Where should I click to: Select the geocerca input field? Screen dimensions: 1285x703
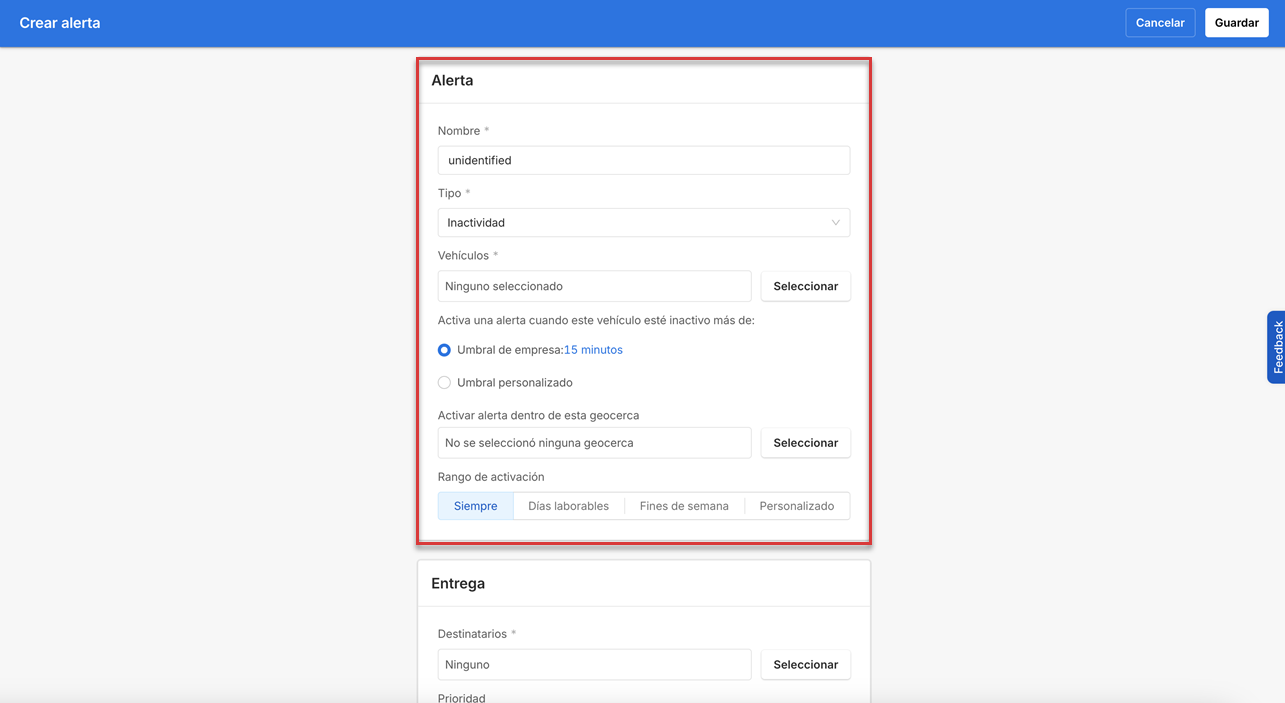coord(594,442)
